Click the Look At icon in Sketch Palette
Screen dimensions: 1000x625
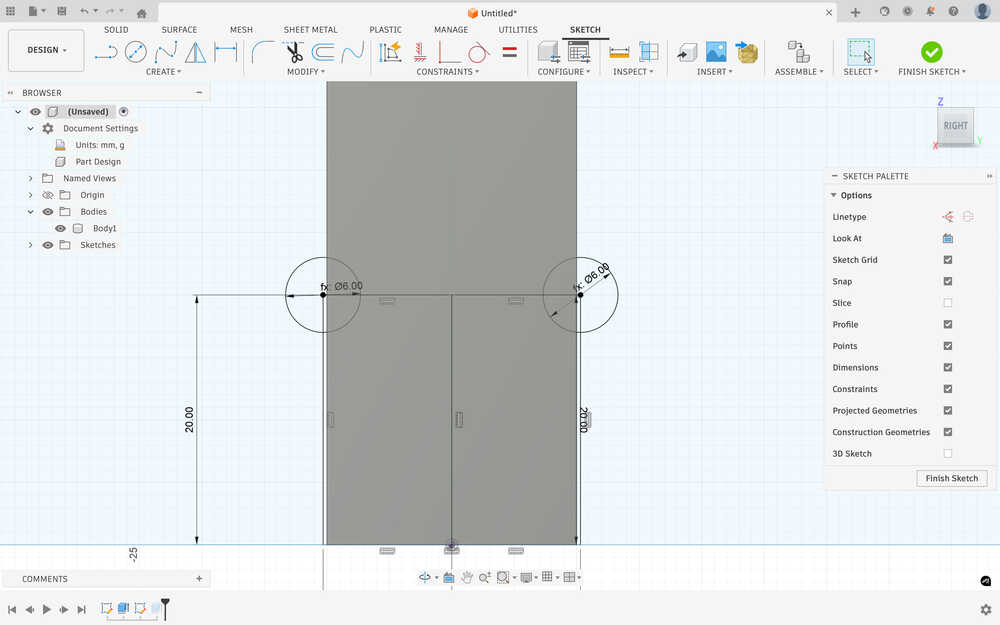point(948,239)
